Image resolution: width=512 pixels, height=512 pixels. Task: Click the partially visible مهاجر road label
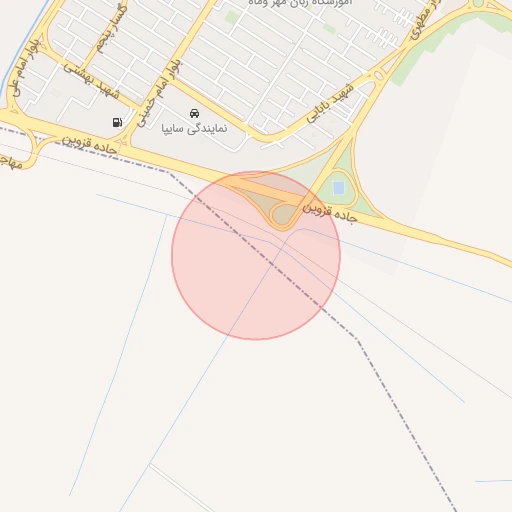click(11, 162)
